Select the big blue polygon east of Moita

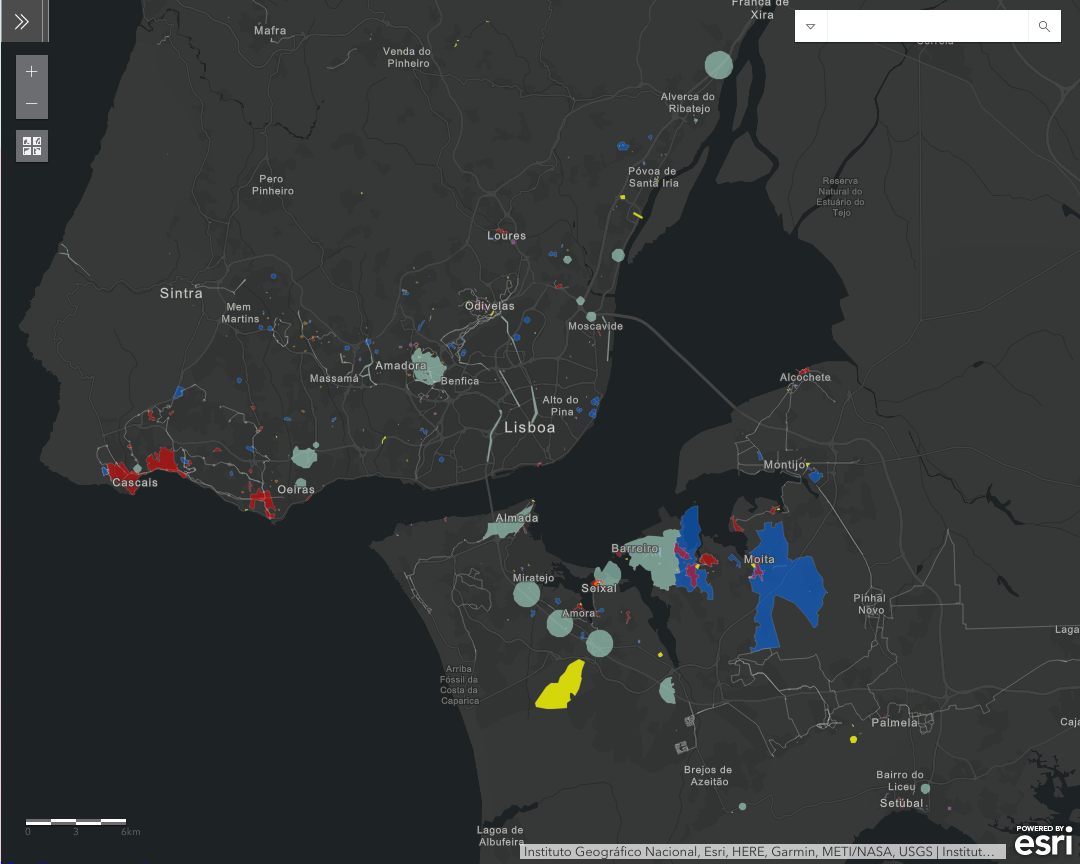click(787, 586)
